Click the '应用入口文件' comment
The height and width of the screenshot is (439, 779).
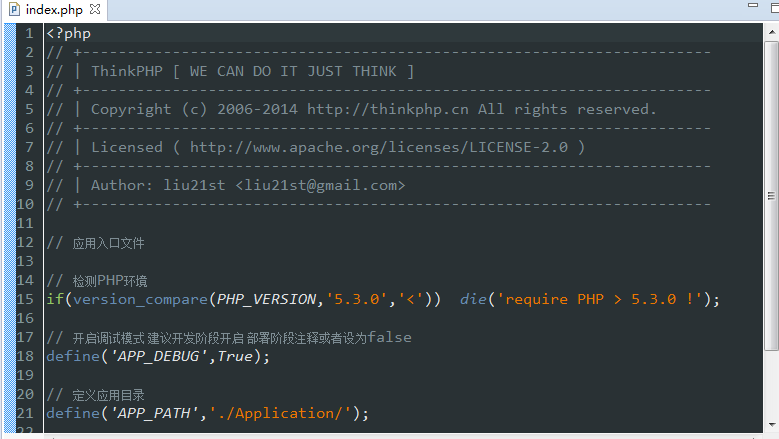(x=108, y=243)
